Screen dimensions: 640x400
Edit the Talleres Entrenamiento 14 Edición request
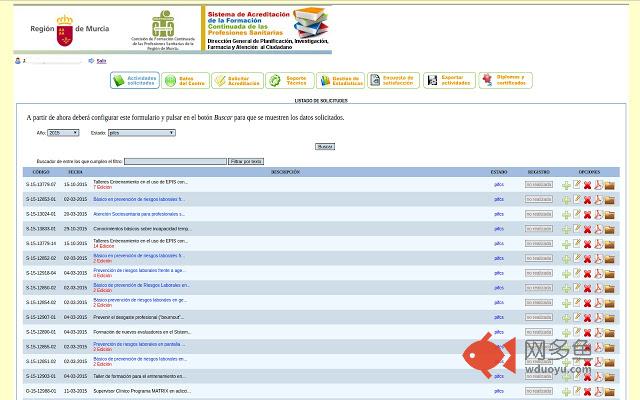(x=577, y=244)
